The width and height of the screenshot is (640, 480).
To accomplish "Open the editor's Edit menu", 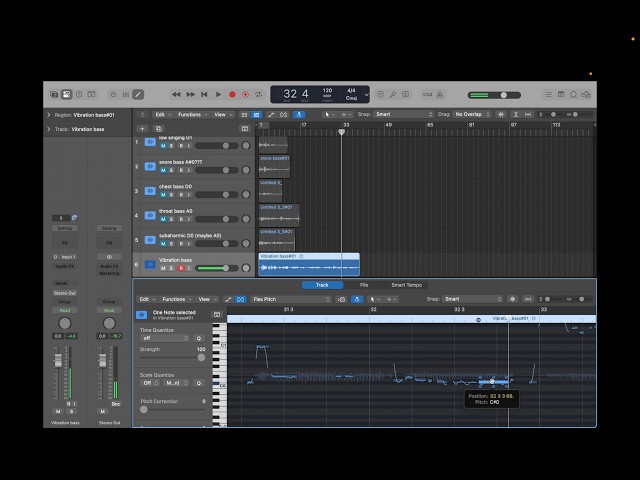I will (x=147, y=299).
